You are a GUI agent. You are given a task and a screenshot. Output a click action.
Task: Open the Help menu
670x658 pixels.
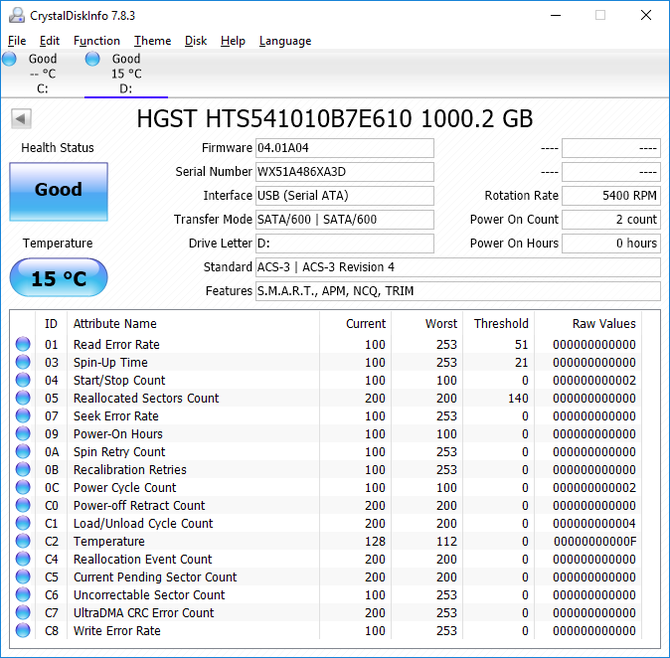[233, 41]
